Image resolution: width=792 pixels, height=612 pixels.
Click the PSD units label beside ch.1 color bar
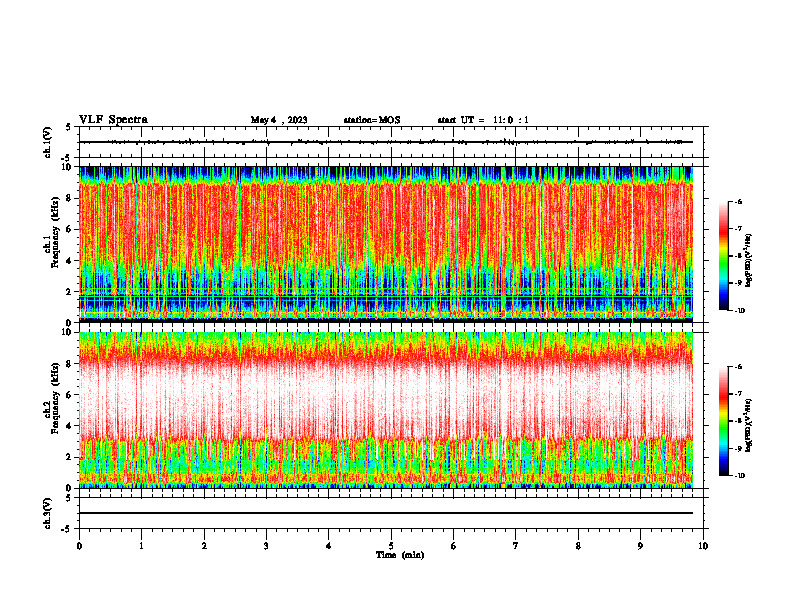click(x=749, y=261)
